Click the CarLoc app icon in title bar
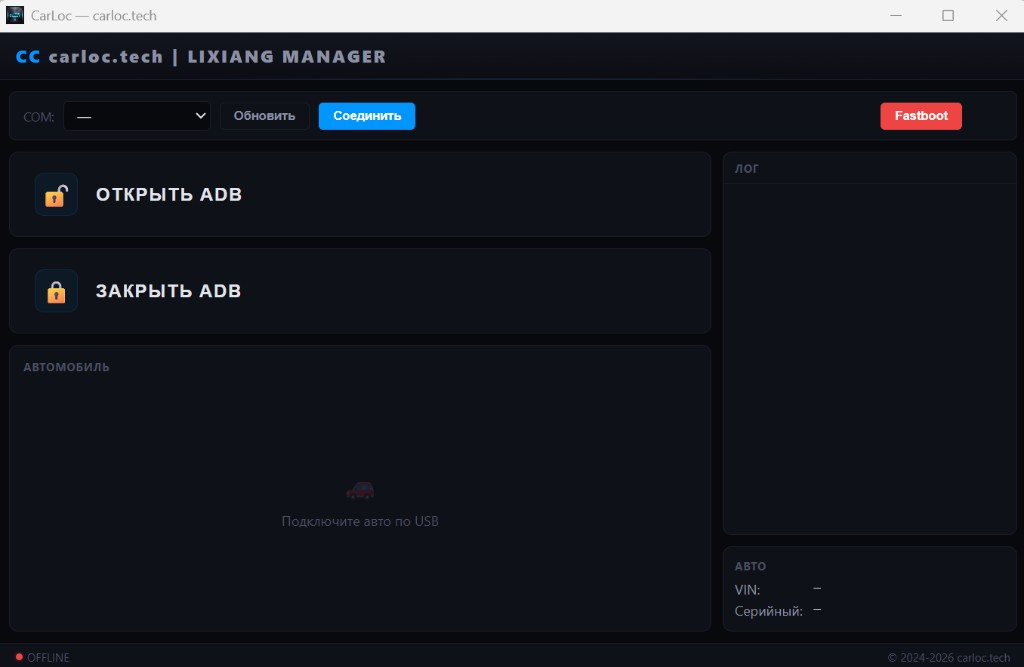Viewport: 1024px width, 667px height. click(15, 15)
